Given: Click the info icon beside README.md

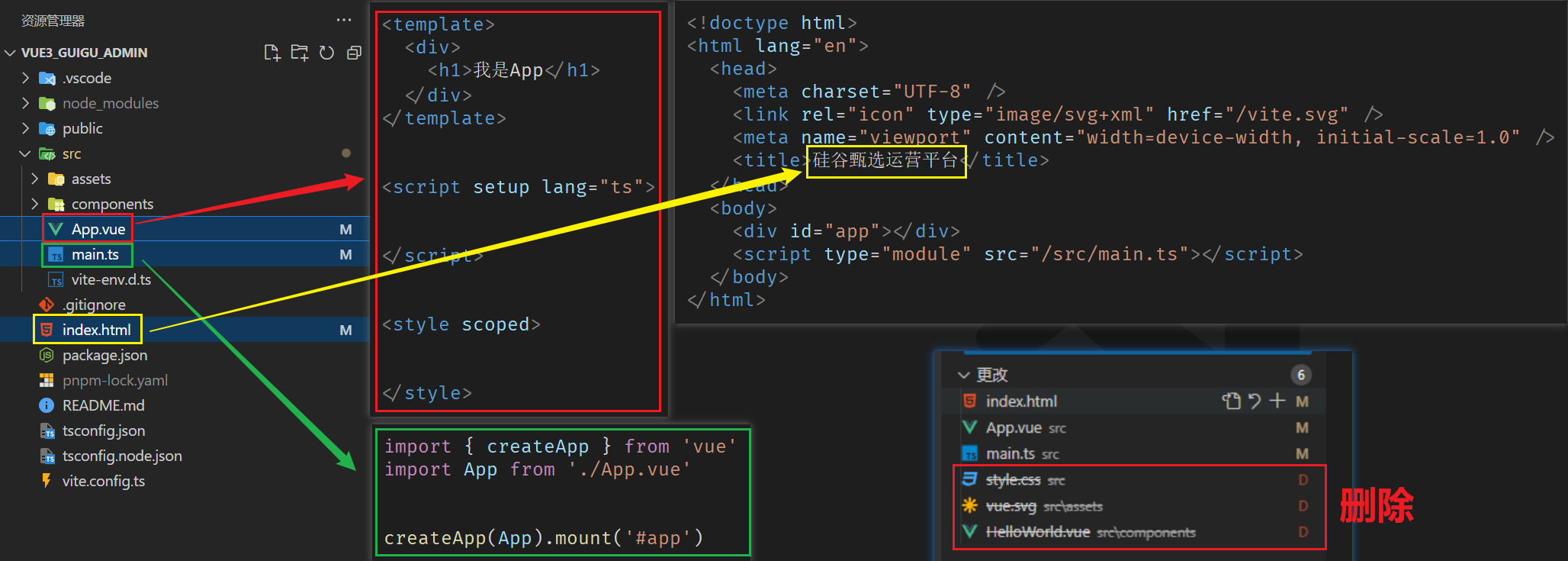Looking at the screenshot, I should [x=47, y=405].
